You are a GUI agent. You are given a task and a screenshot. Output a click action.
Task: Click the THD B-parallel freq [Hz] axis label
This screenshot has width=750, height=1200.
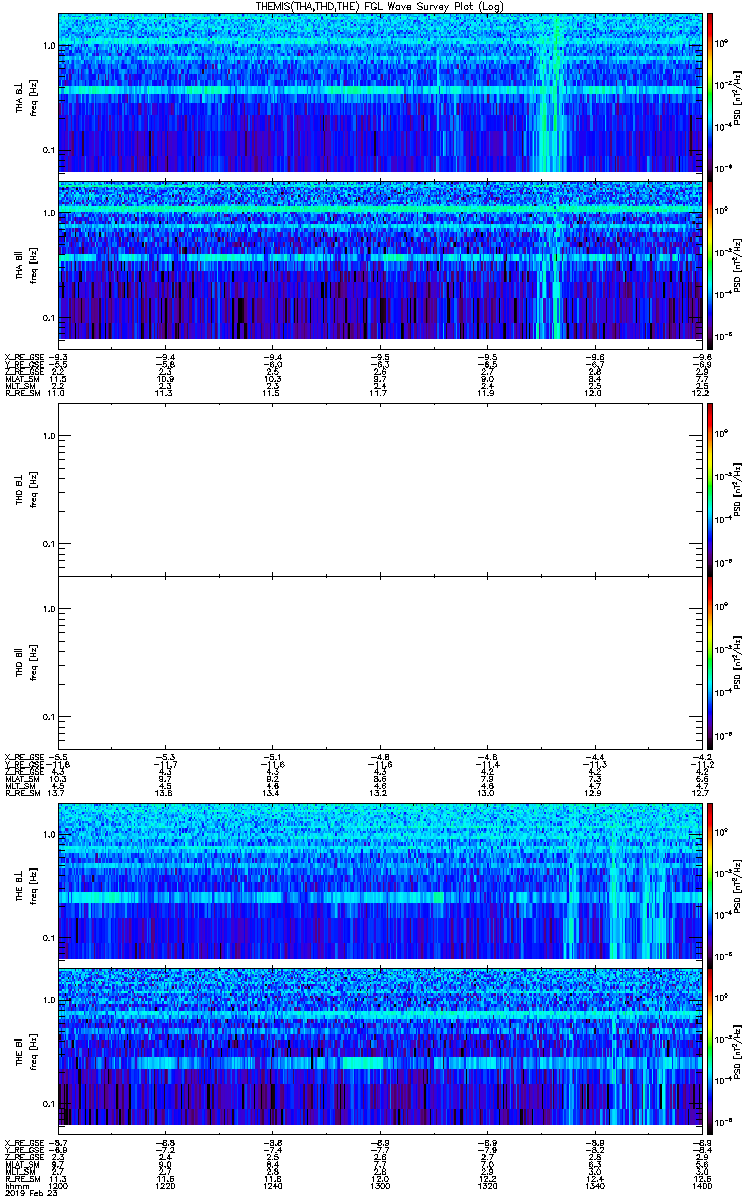coord(32,663)
